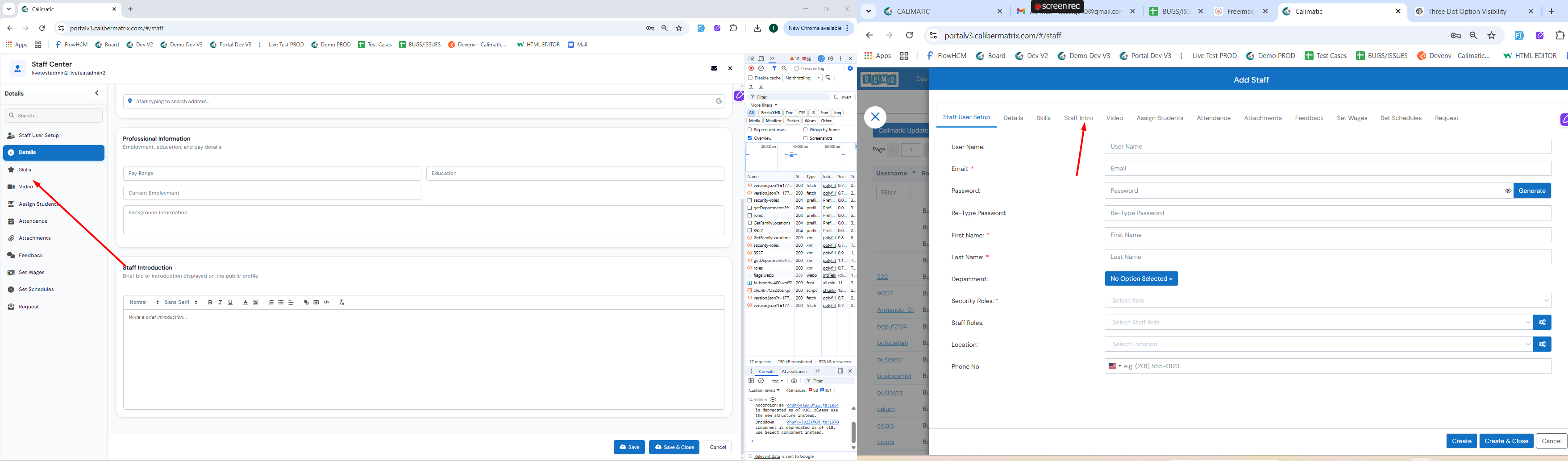
Task: Insert a numbered list in the introduction editor
Action: coord(271,302)
